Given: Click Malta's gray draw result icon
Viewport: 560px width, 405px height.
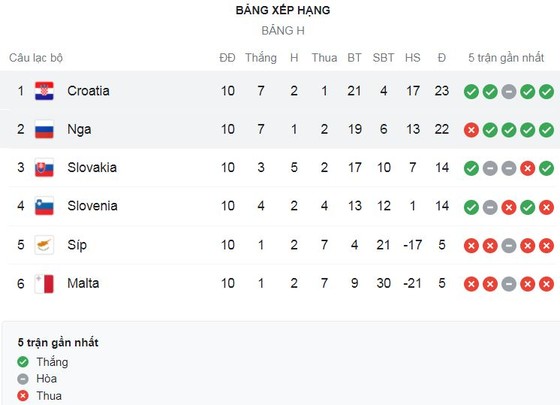Looking at the screenshot, I should click(x=509, y=284).
